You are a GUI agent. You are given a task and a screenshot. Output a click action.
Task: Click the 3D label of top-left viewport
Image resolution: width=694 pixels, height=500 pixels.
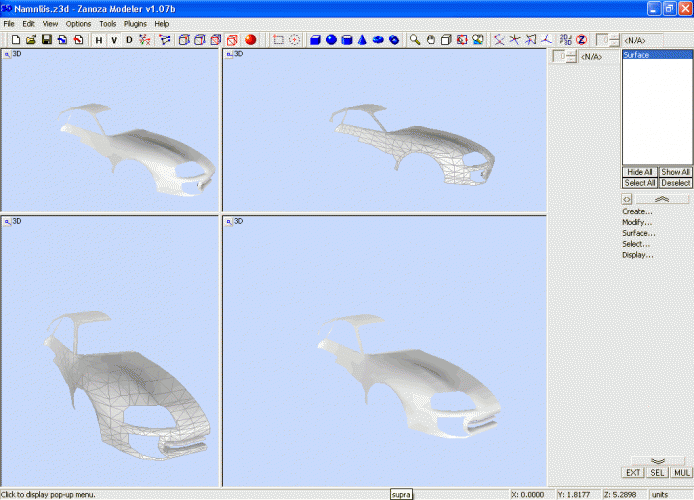click(x=16, y=54)
